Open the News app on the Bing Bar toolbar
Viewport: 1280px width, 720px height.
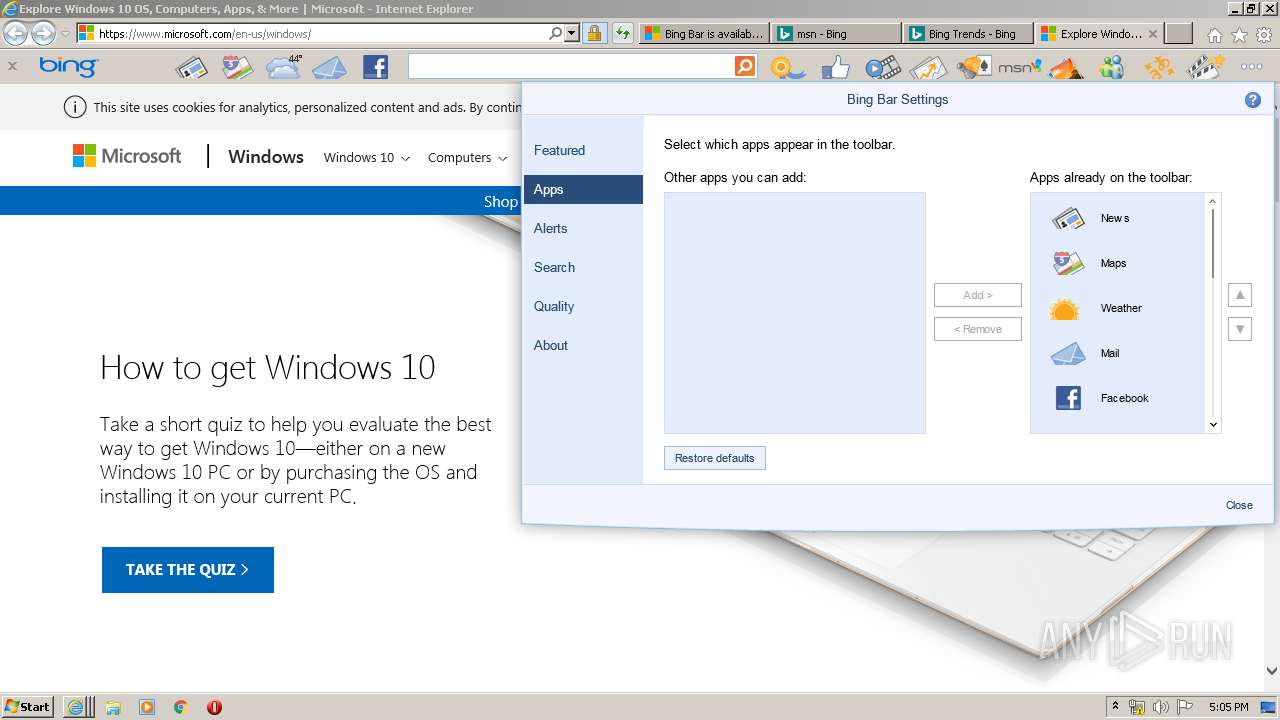coord(191,68)
